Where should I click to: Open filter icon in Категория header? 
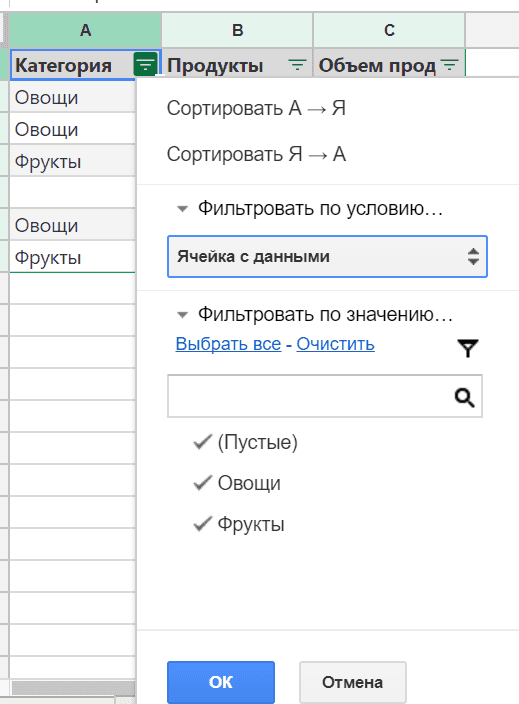click(145, 65)
